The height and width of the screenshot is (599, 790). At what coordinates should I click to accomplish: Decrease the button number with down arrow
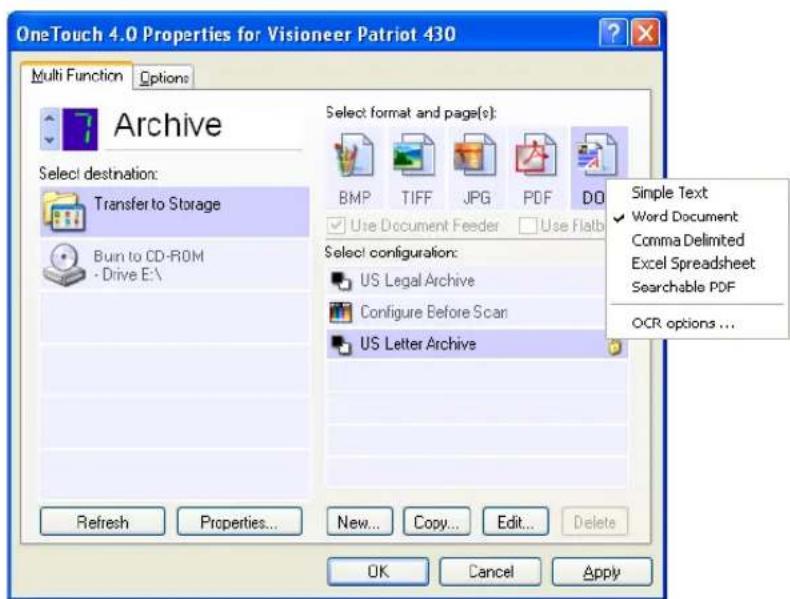point(50,140)
